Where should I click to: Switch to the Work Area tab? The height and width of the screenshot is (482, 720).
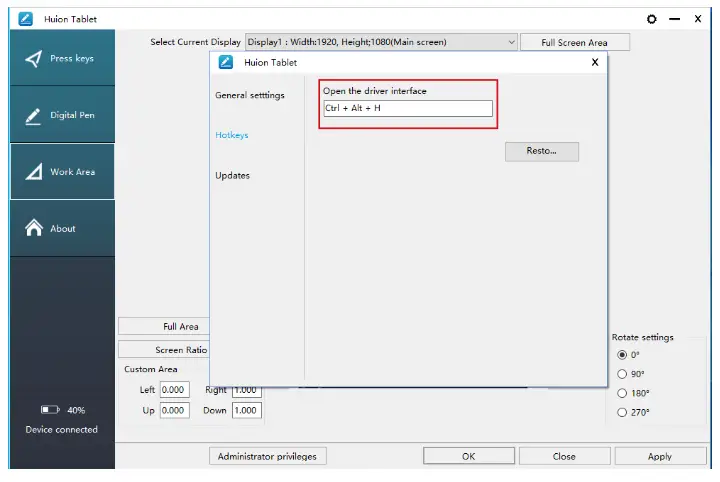click(62, 172)
